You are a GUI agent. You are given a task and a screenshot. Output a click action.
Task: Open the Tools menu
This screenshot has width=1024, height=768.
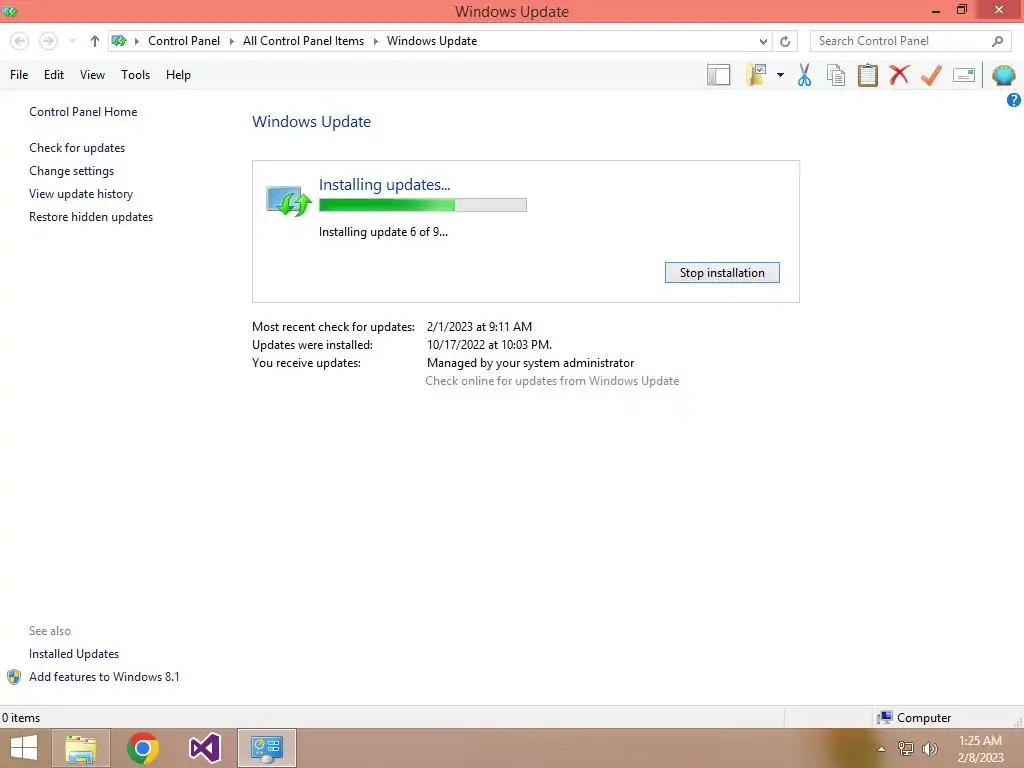tap(135, 75)
